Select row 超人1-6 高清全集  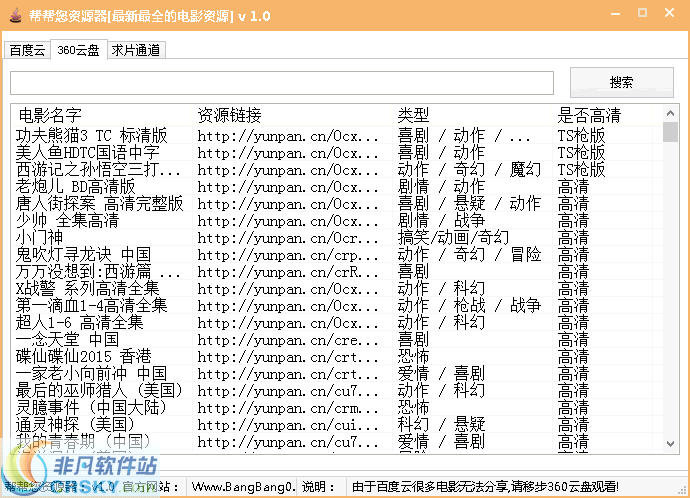(x=337, y=322)
